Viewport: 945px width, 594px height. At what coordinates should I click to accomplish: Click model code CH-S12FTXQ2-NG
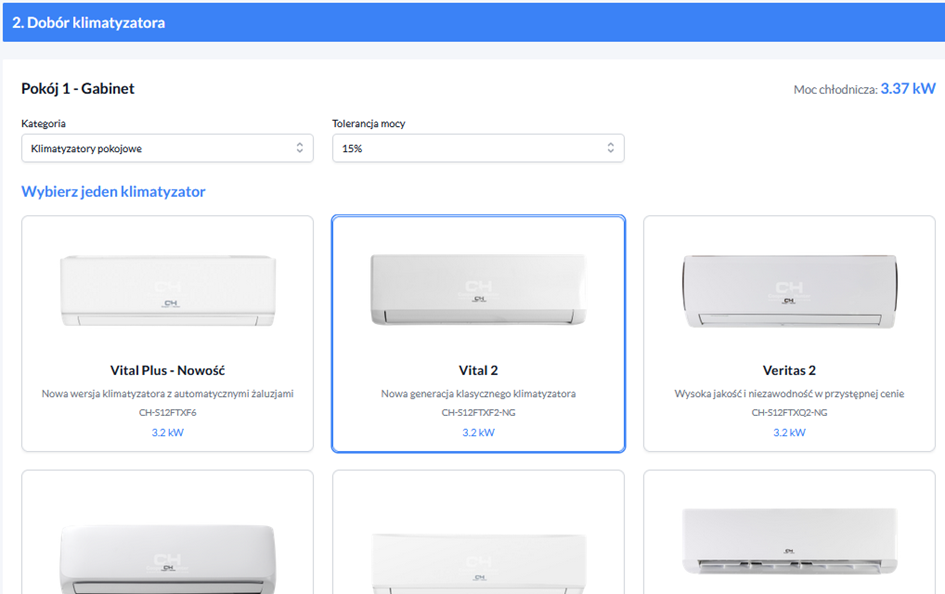789,412
